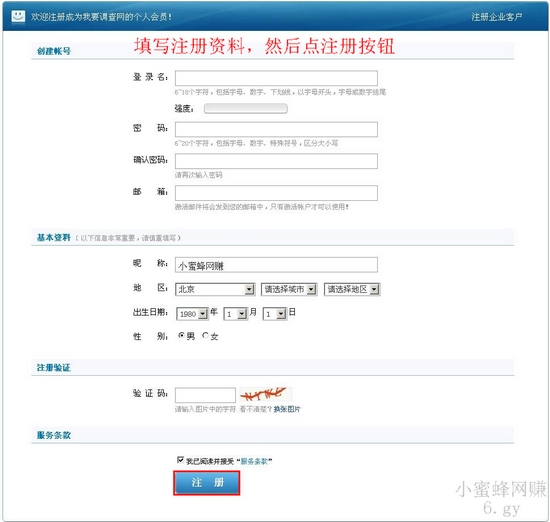Open the 请选择城市 city dropdown

pos(289,289)
